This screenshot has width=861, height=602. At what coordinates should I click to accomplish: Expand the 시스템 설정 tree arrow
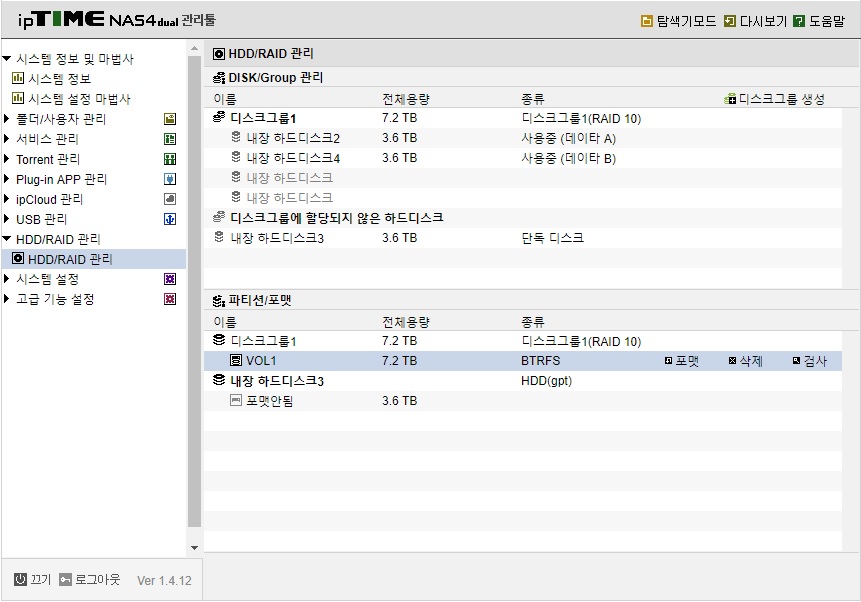click(7, 279)
